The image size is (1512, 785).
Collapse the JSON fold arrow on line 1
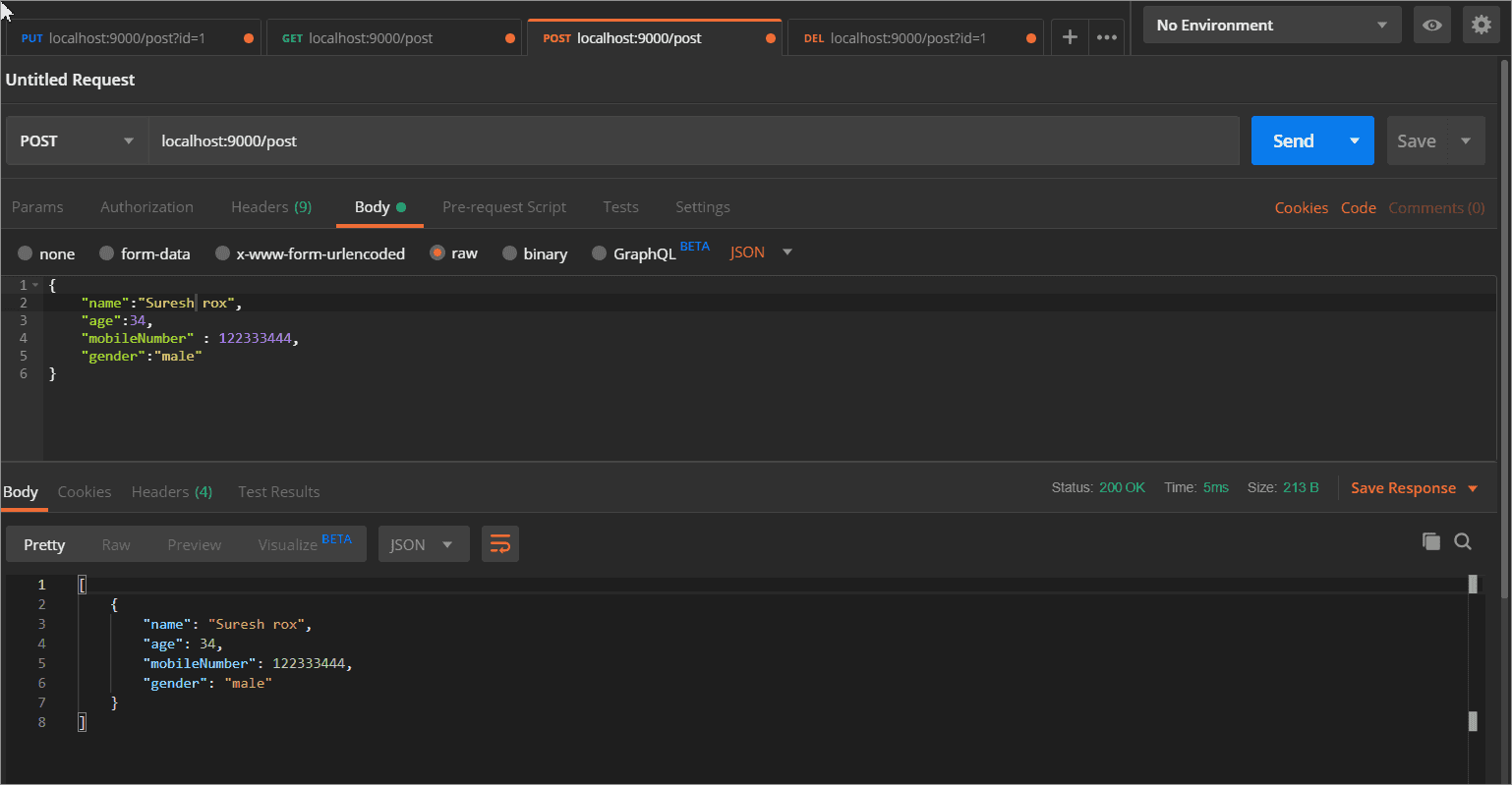(x=36, y=285)
